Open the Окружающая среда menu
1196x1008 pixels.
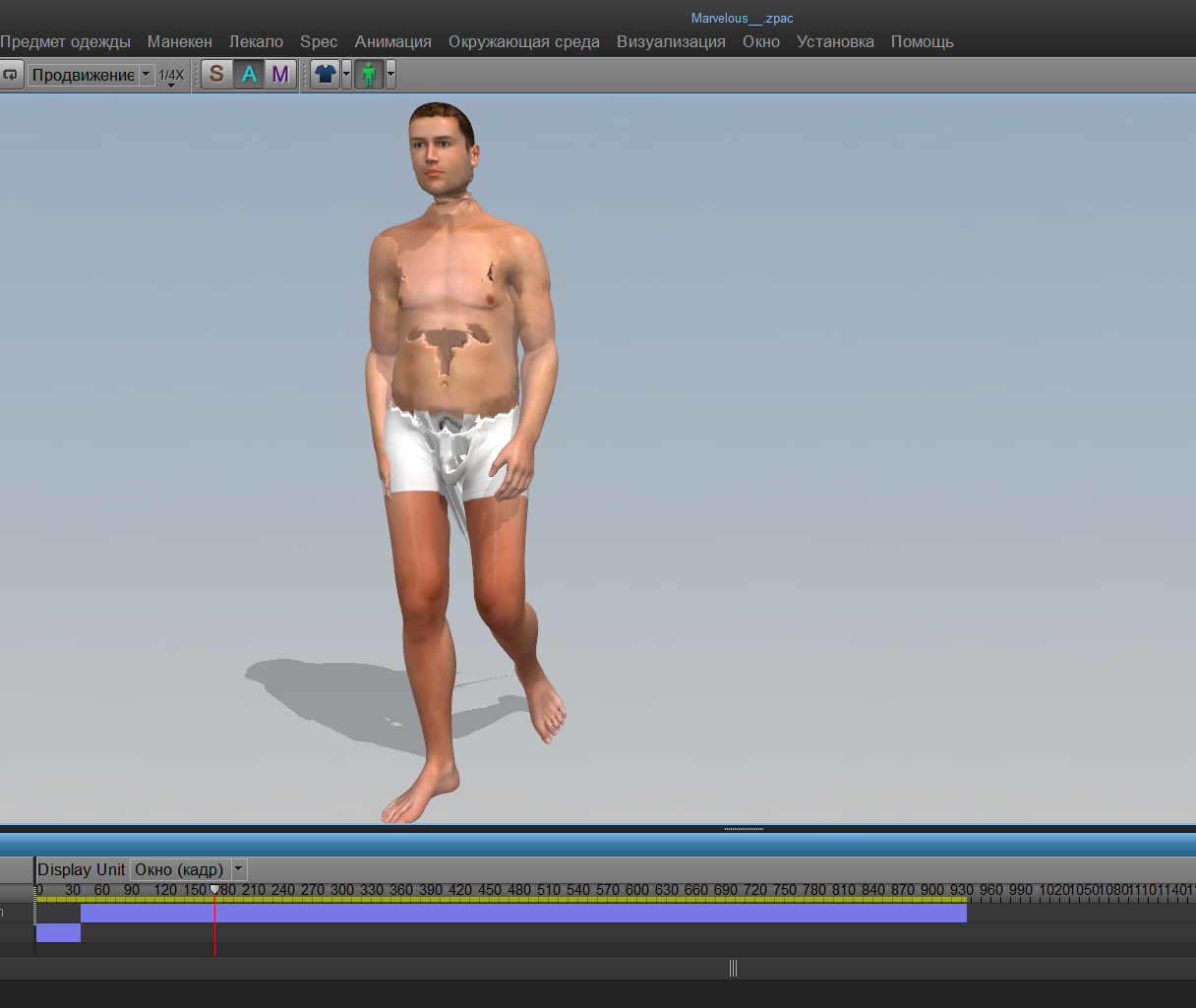pyautogui.click(x=523, y=41)
